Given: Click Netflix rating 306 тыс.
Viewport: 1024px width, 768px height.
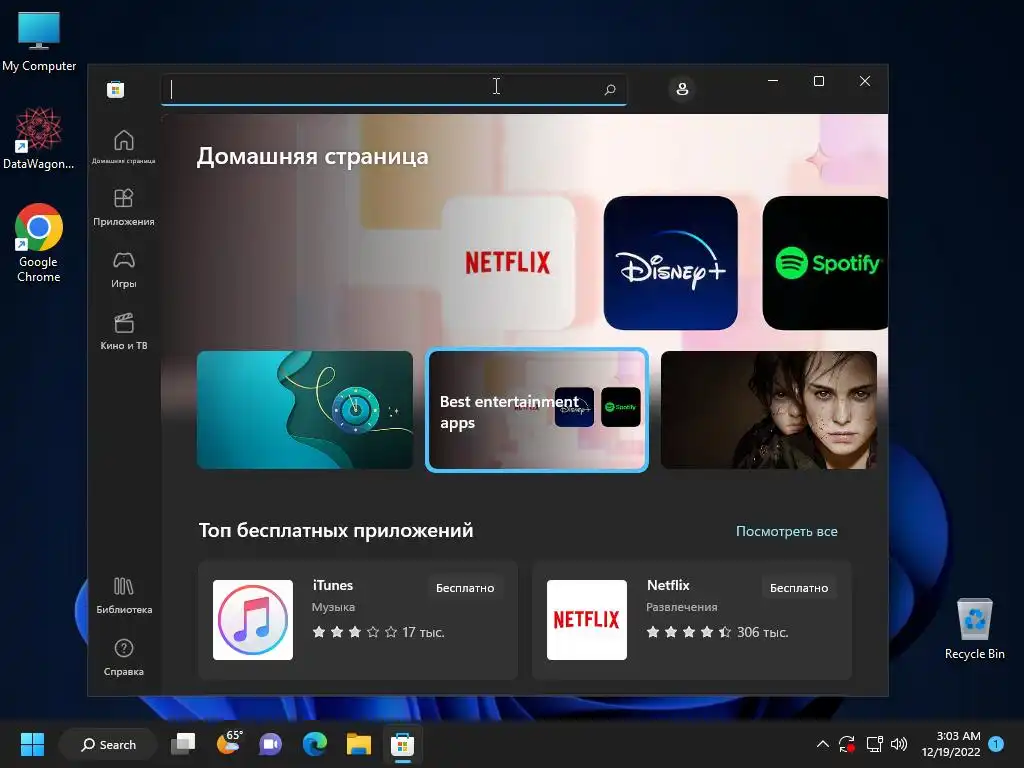Looking at the screenshot, I should (x=717, y=632).
